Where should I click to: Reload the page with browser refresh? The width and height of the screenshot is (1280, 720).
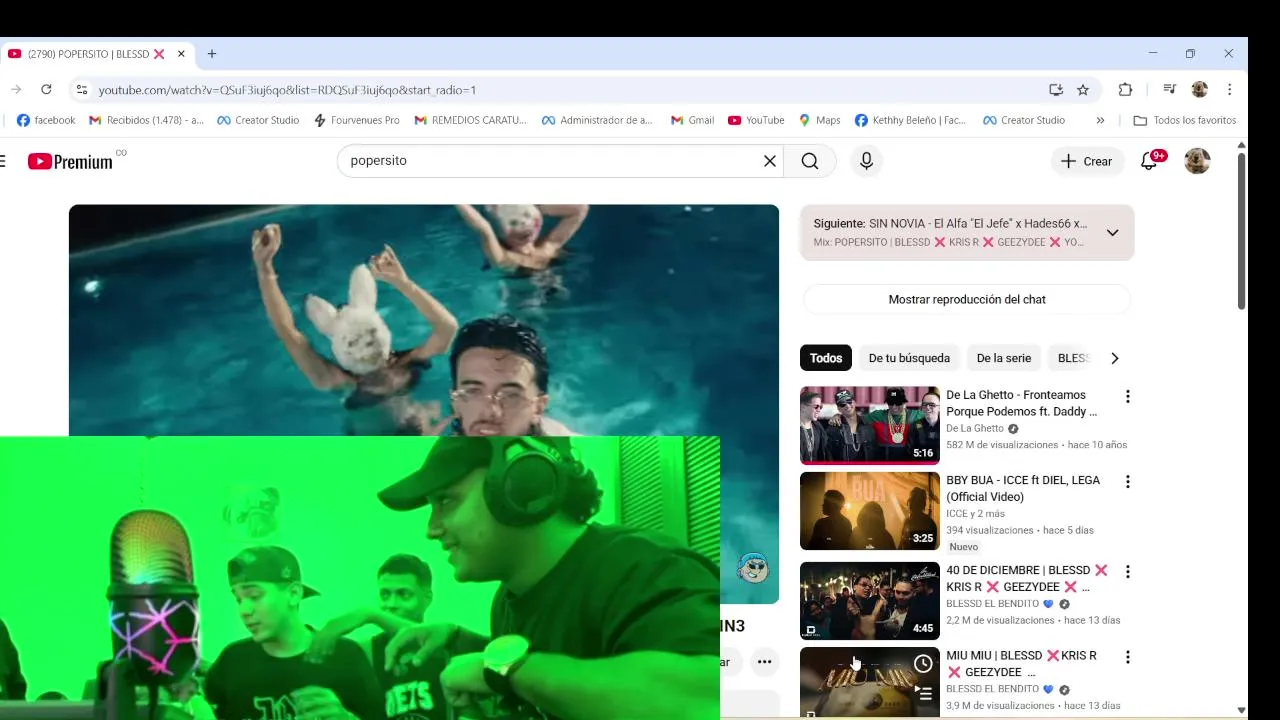coord(46,90)
